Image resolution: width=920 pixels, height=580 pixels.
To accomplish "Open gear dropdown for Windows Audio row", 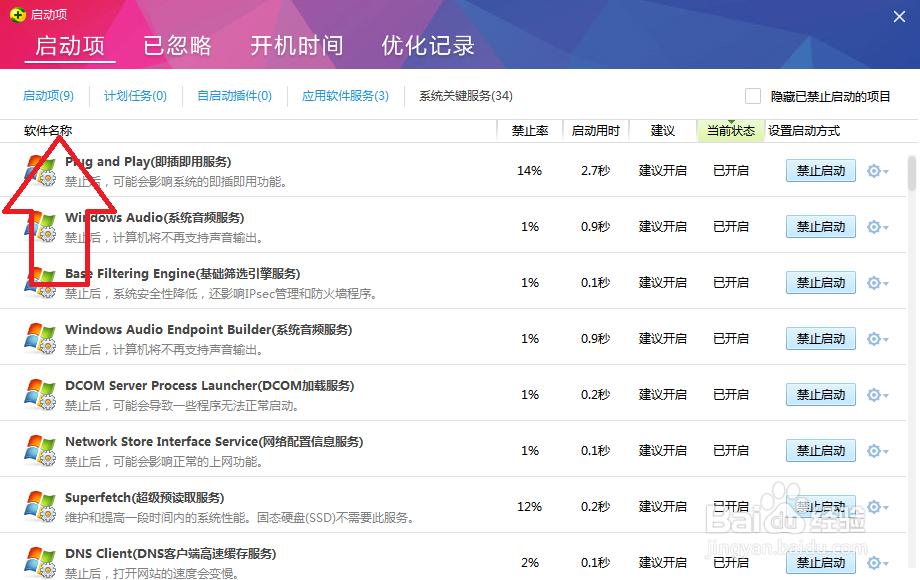I will pos(877,227).
